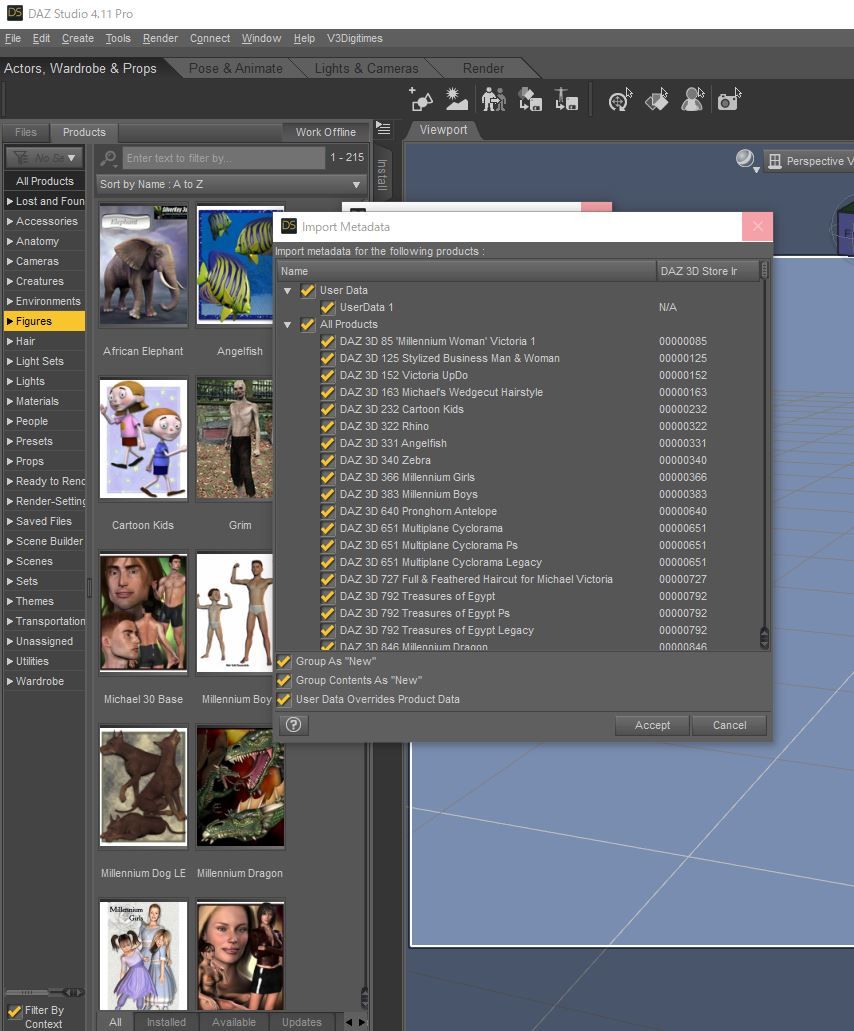
Task: Click the Name column header
Action: point(465,271)
